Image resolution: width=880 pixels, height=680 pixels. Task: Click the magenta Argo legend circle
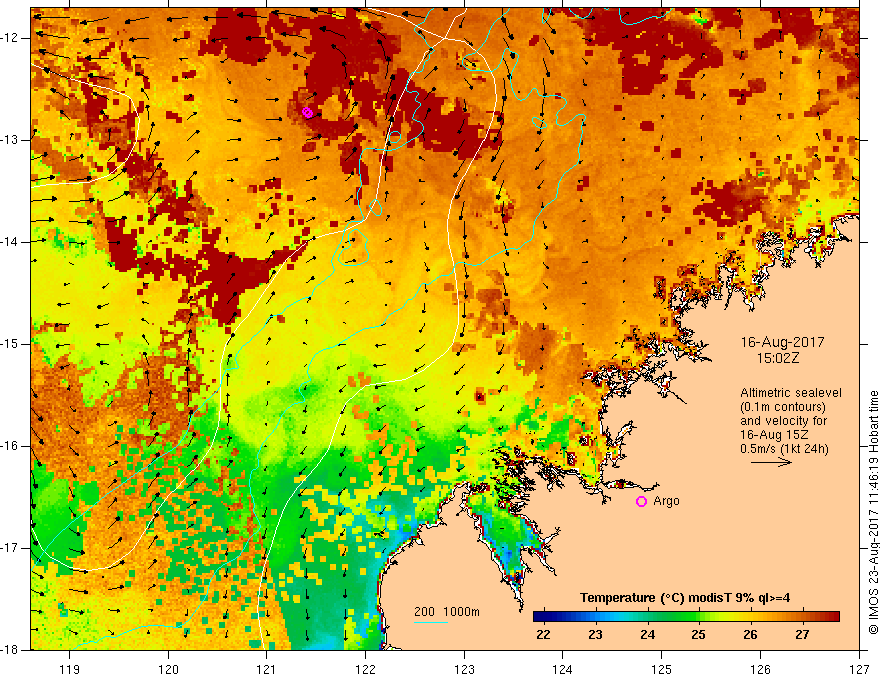click(x=641, y=501)
